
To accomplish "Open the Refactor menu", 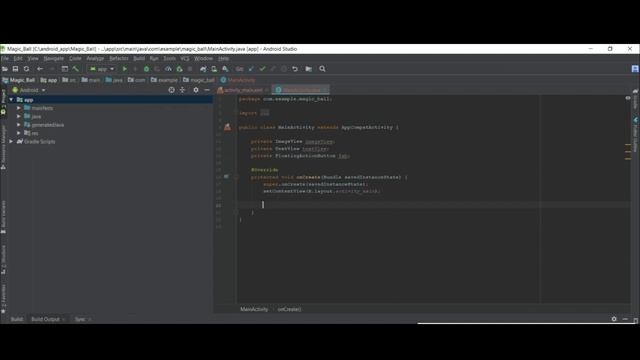I will 119,58.
